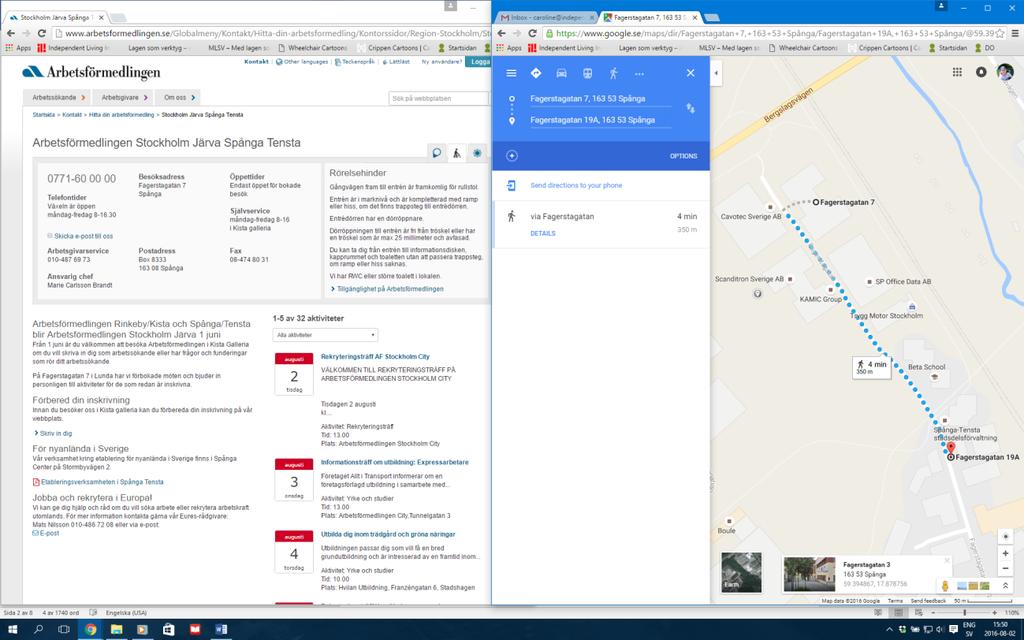Click the speech bubble icon beside the page title
Screen dimensions: 1024x640
click(436, 153)
